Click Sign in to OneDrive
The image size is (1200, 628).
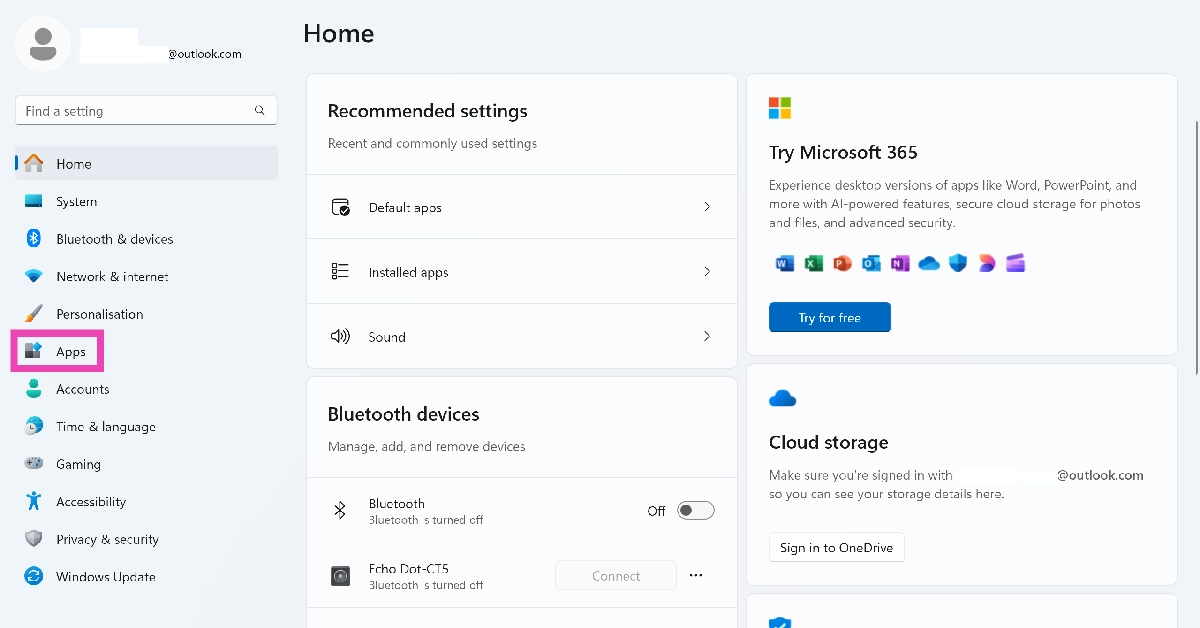click(836, 547)
